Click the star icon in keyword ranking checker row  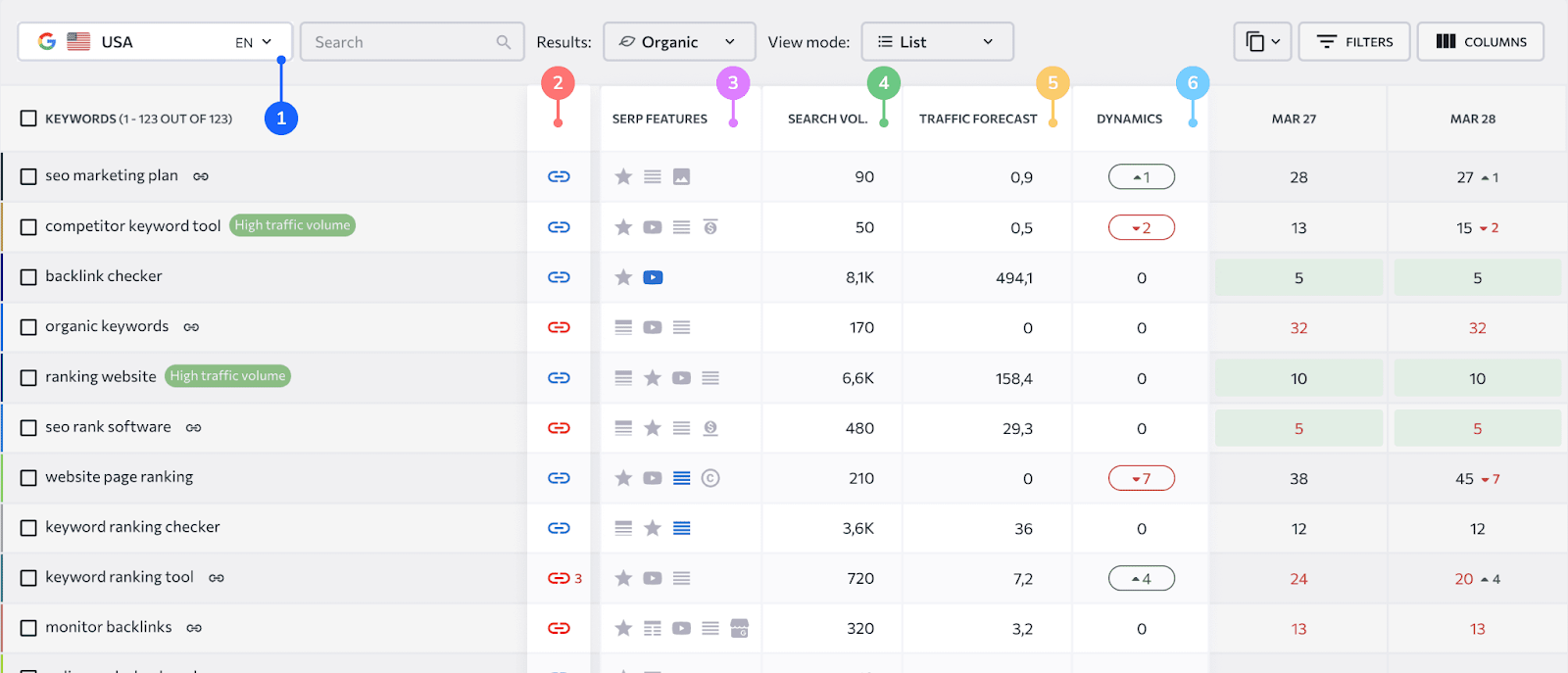[653, 528]
